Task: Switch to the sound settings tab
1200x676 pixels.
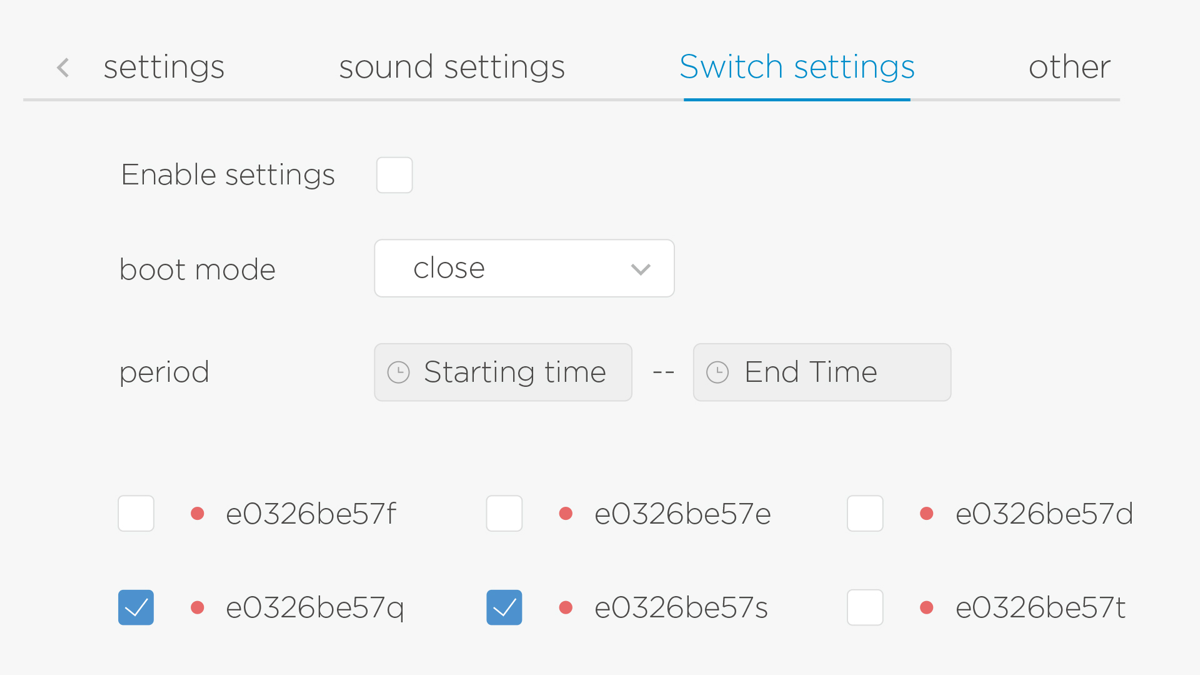Action: click(x=452, y=66)
